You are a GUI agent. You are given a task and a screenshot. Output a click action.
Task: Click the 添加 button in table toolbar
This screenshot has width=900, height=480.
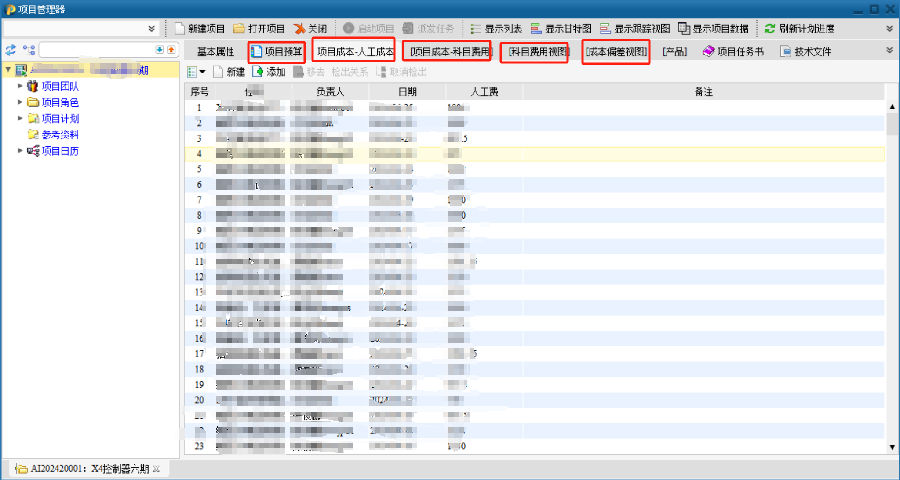tap(269, 72)
